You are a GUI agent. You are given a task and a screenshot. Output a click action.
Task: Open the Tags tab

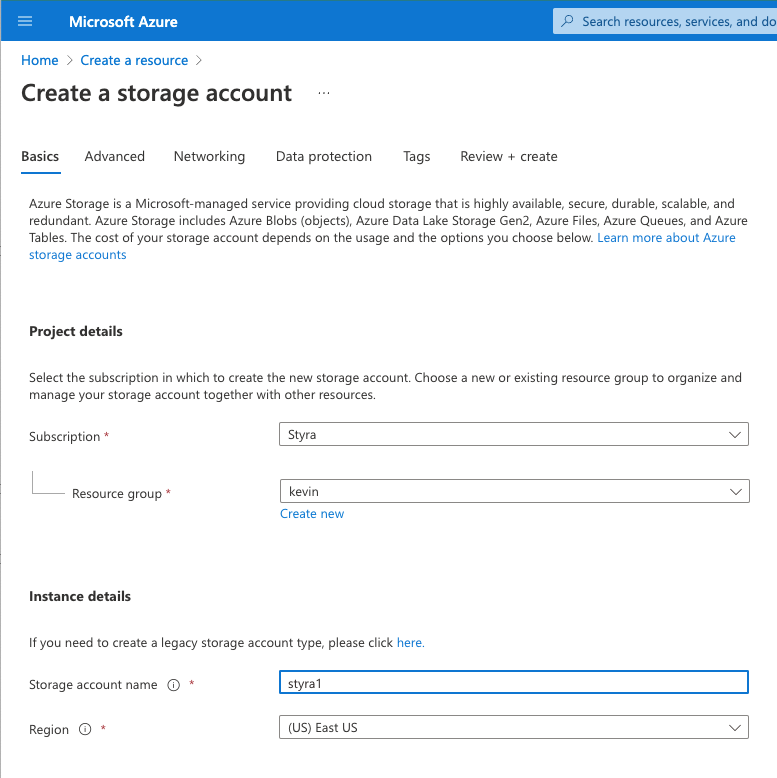pyautogui.click(x=416, y=156)
